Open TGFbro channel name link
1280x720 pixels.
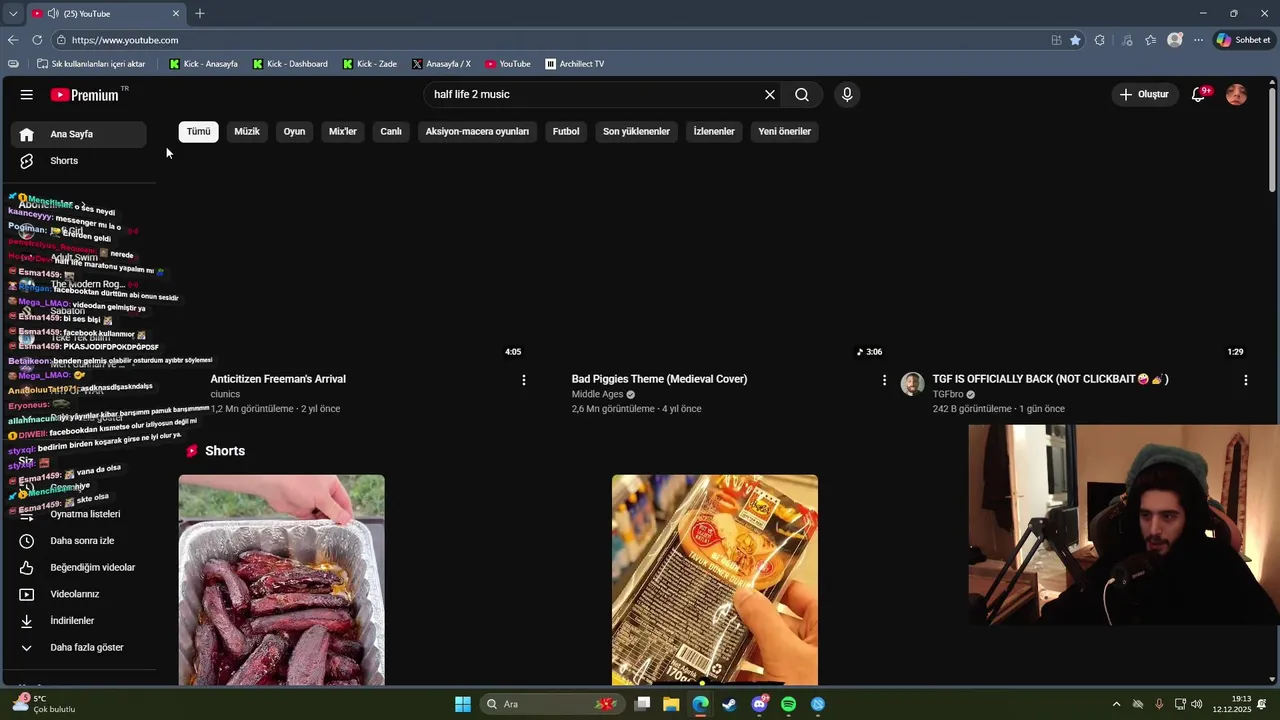click(x=948, y=394)
